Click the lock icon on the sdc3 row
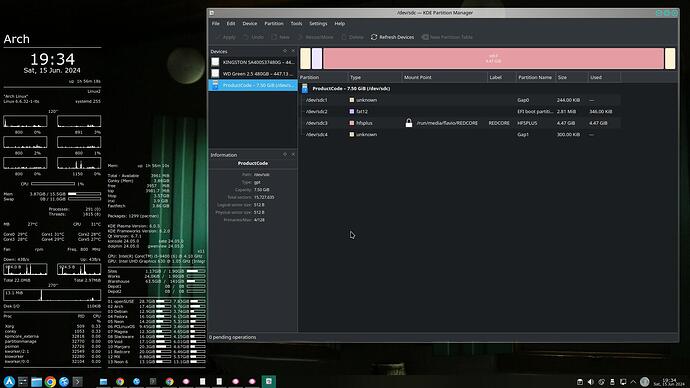This screenshot has height=388, width=690. [409, 123]
